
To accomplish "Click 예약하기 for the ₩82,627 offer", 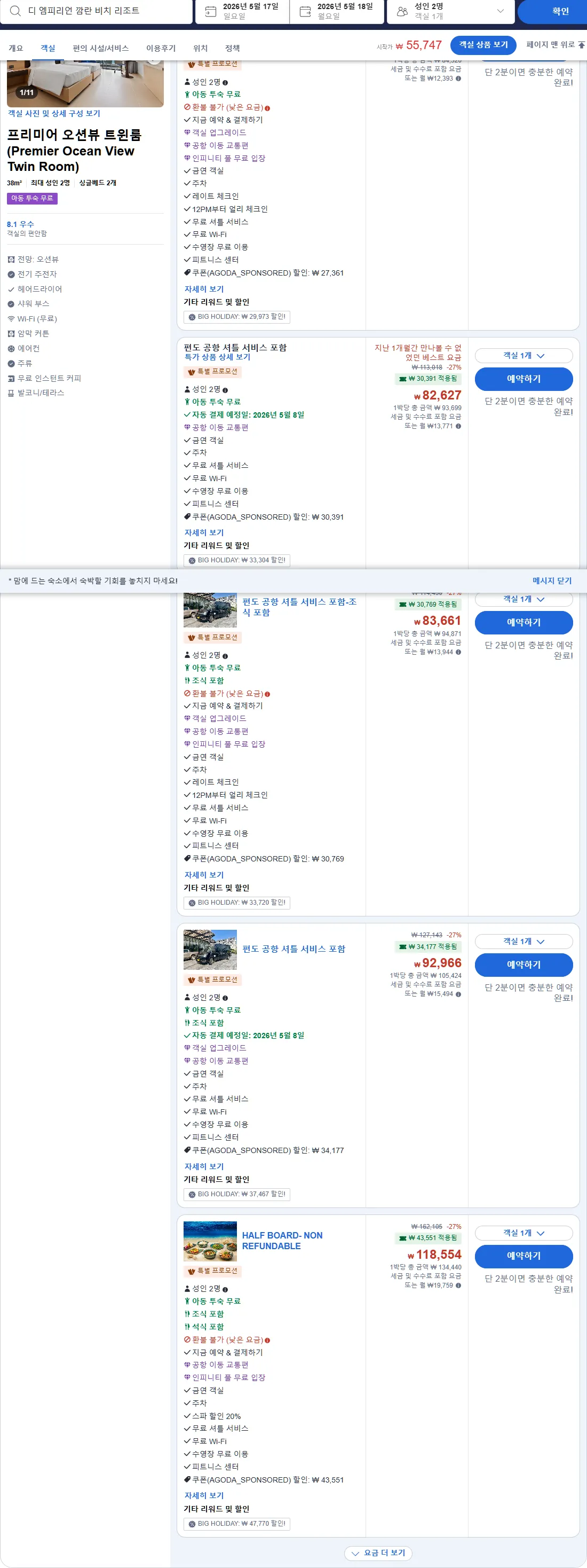I will click(523, 379).
